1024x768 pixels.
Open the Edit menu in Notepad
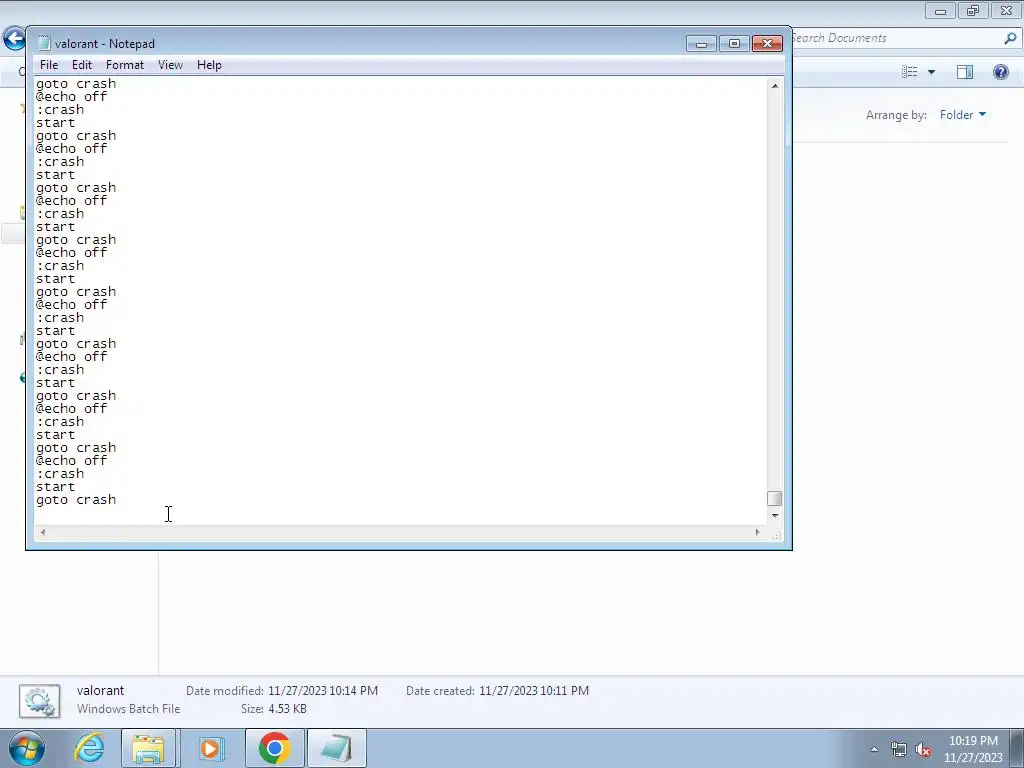pos(82,65)
